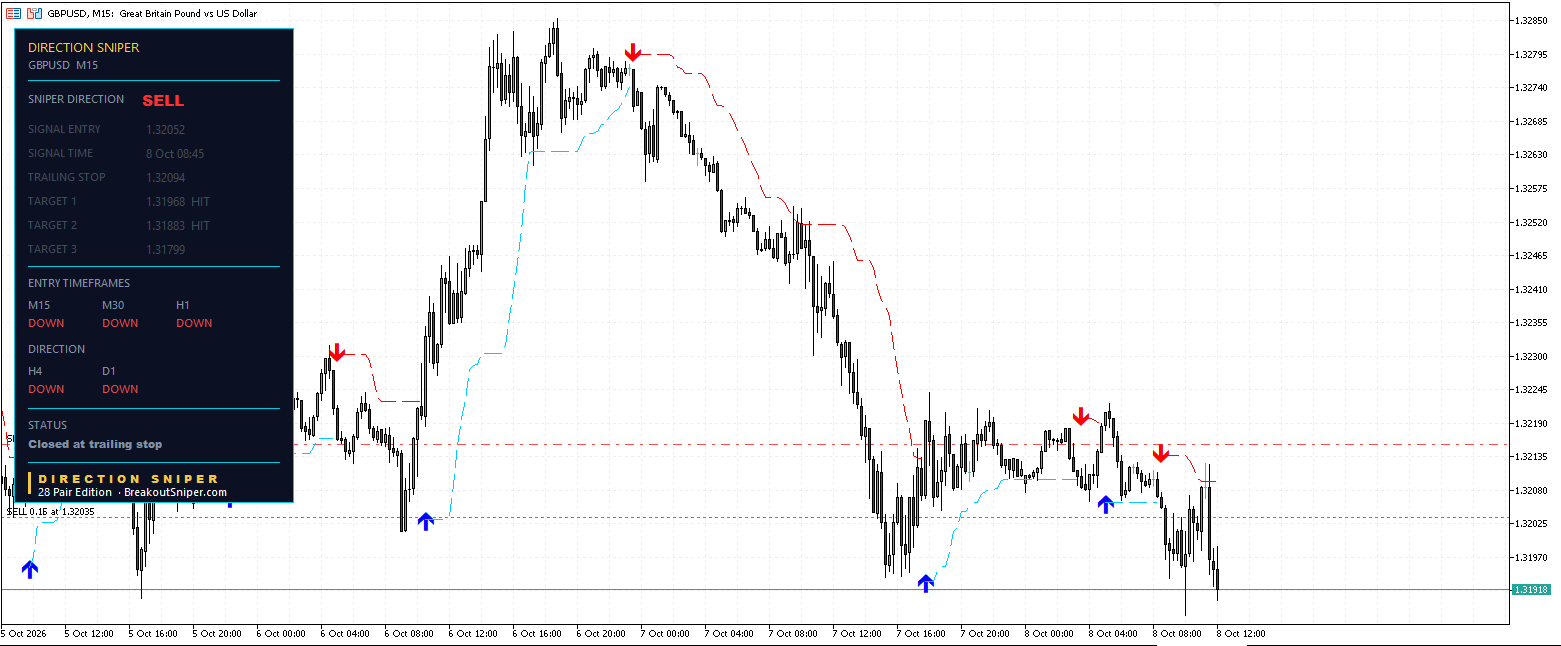Click the '7 Oct 16:00' time axis label

click(921, 633)
